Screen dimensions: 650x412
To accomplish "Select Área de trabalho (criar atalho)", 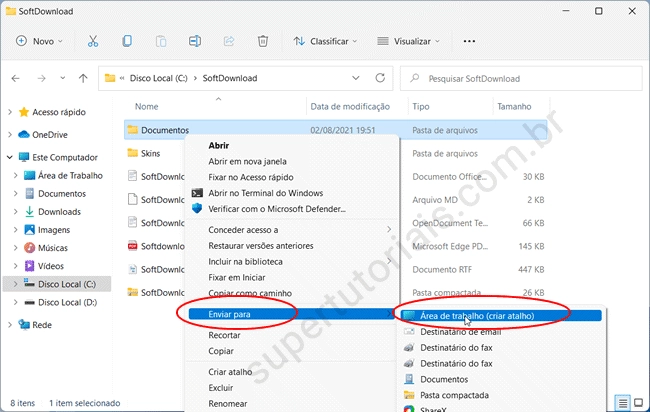I will (477, 315).
